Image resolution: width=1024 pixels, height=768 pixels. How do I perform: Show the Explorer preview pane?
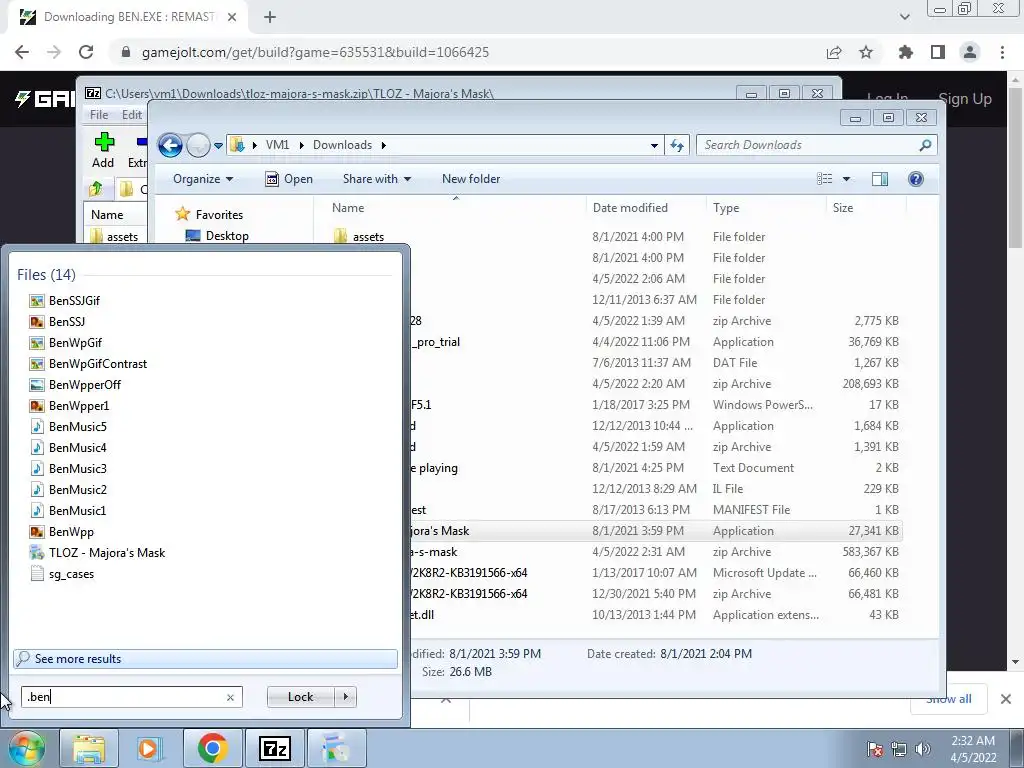tap(880, 179)
